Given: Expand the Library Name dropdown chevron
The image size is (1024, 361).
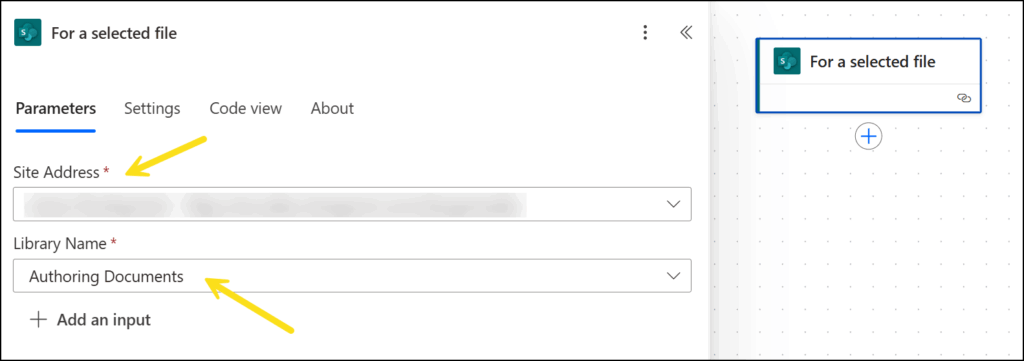Looking at the screenshot, I should [673, 276].
